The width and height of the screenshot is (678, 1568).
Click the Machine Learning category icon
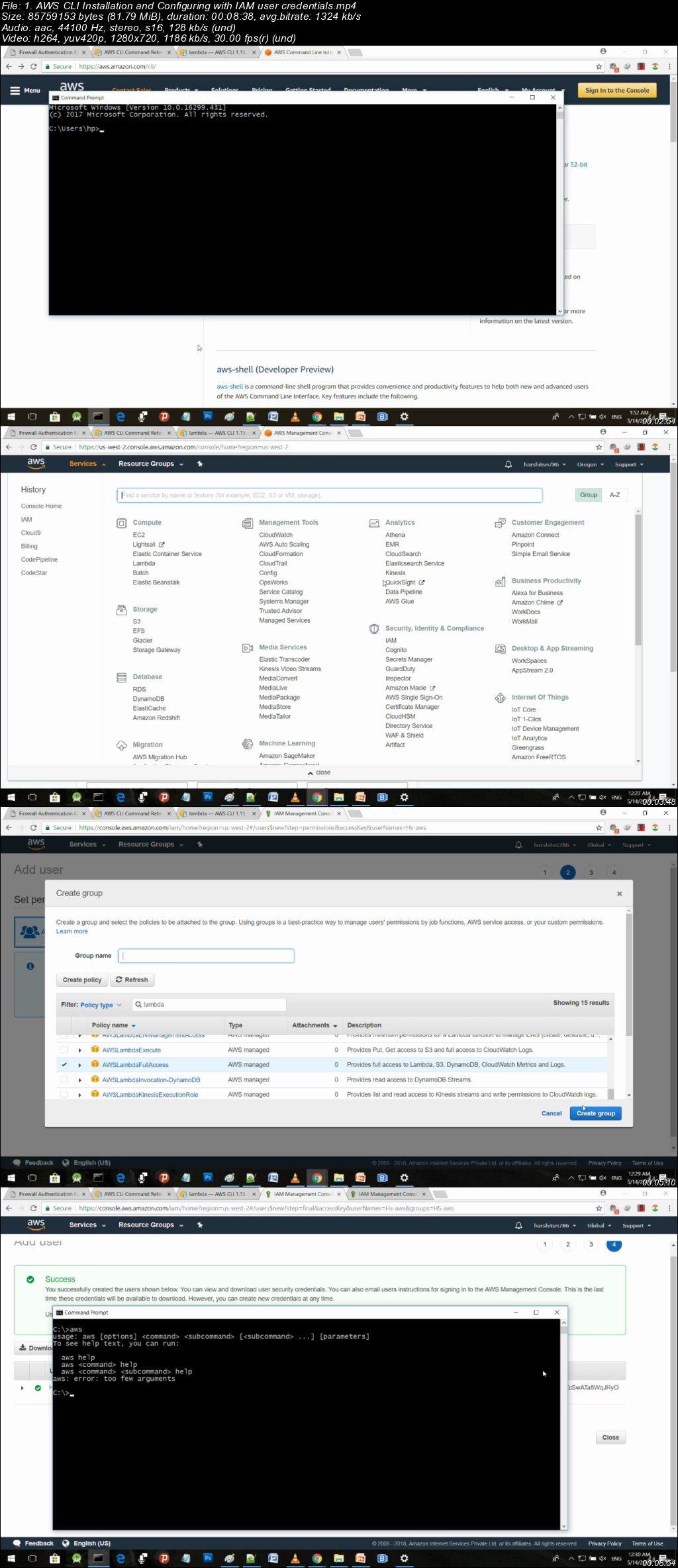pyautogui.click(x=248, y=744)
